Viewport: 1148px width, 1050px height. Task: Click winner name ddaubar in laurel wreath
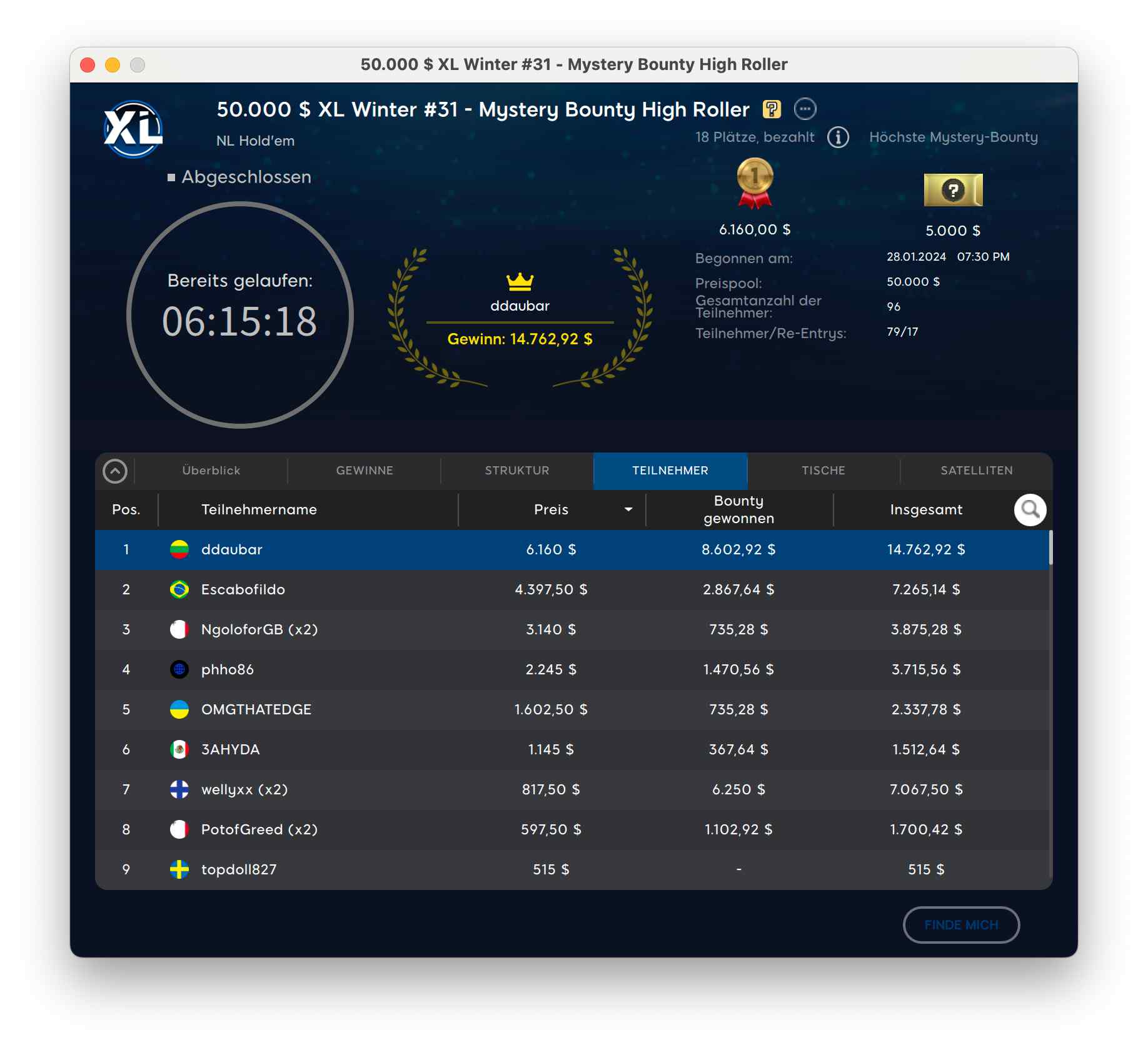tap(520, 306)
